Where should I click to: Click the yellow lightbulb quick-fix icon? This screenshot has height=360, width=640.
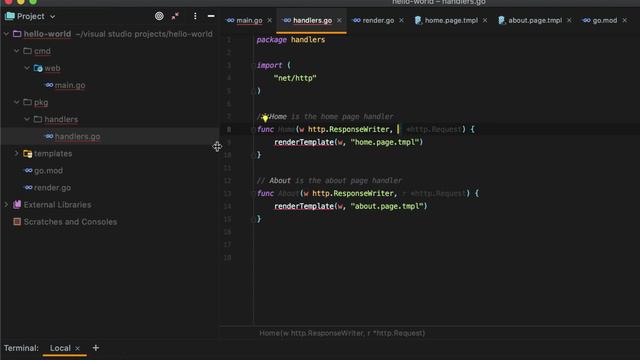265,118
